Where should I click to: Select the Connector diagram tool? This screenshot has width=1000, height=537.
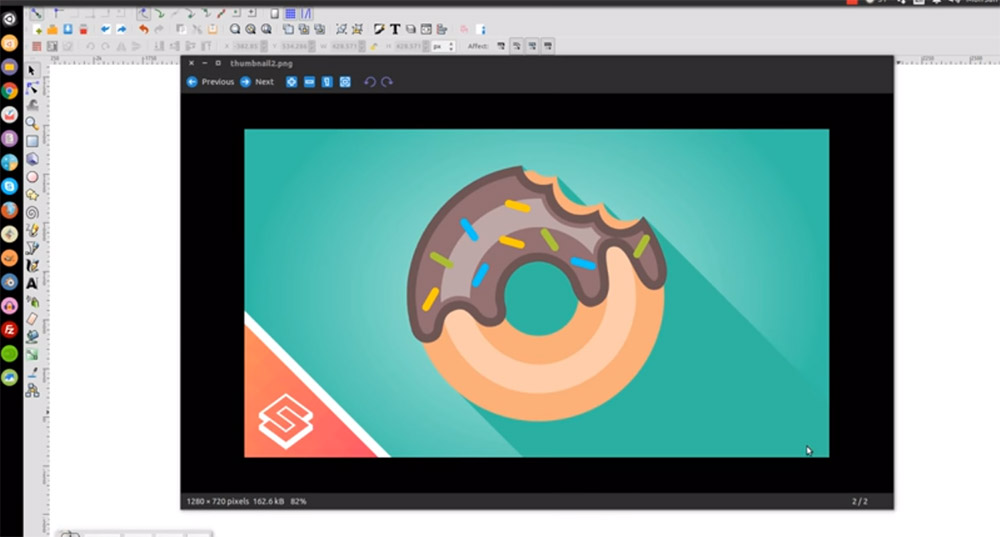[x=32, y=390]
